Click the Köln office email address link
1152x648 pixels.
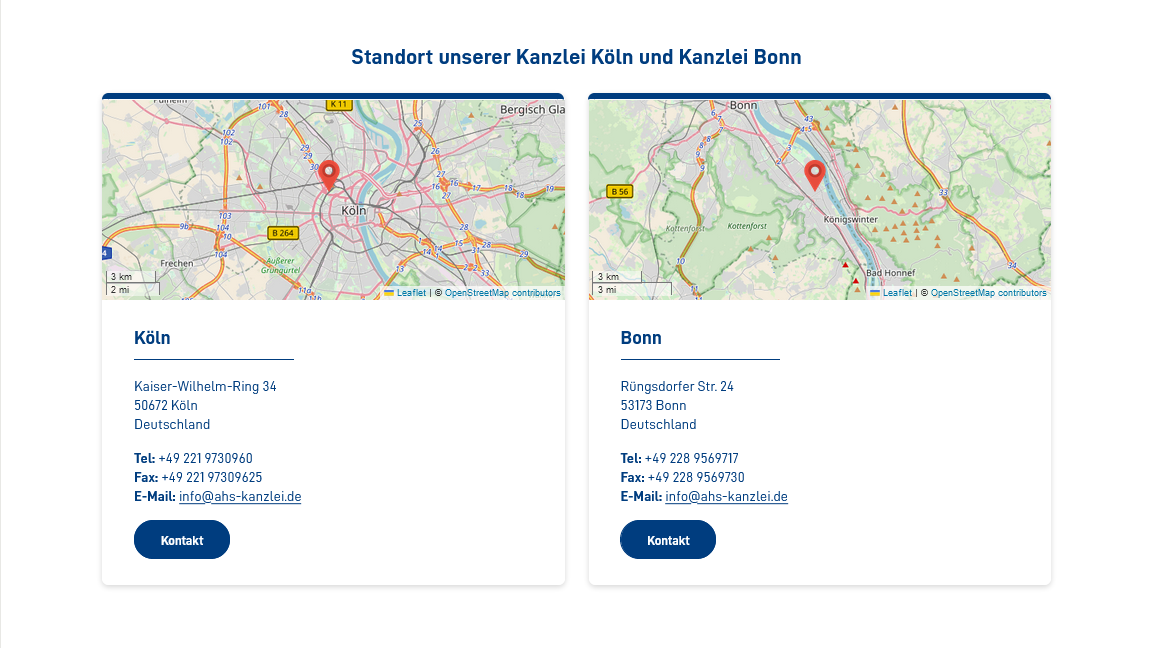coord(240,496)
